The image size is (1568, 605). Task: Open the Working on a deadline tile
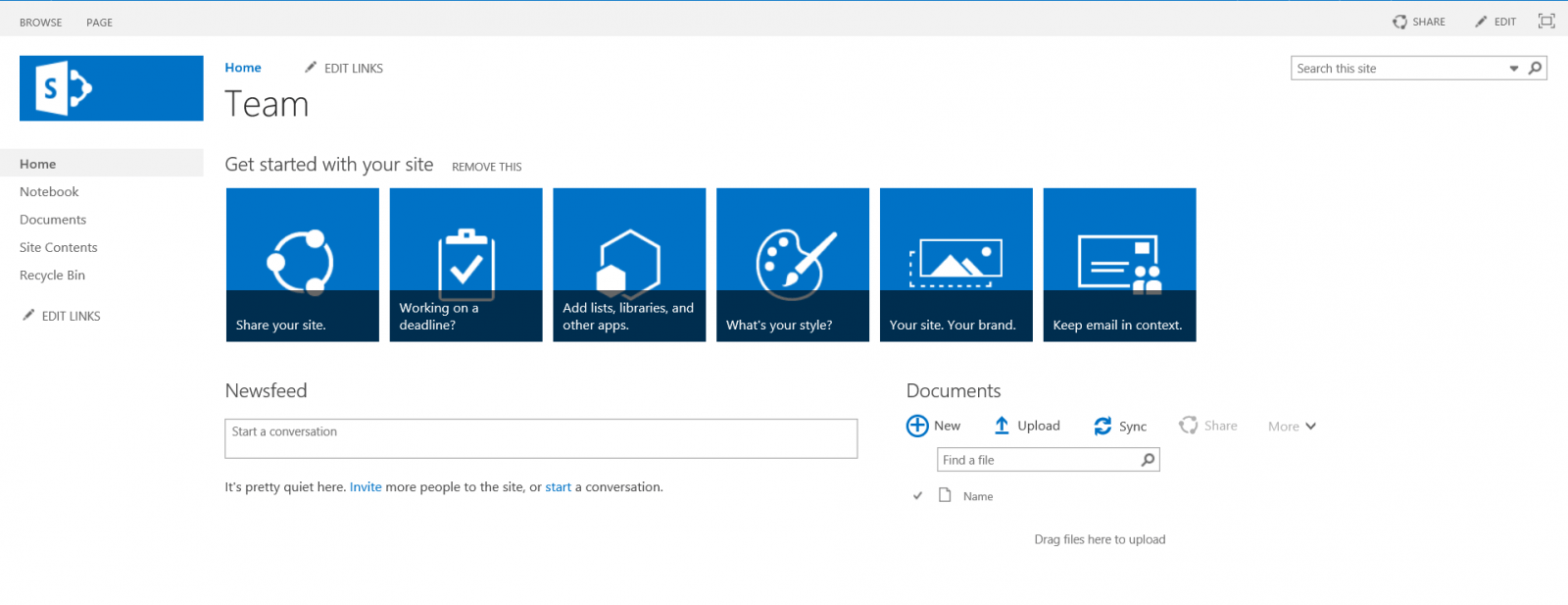point(465,265)
